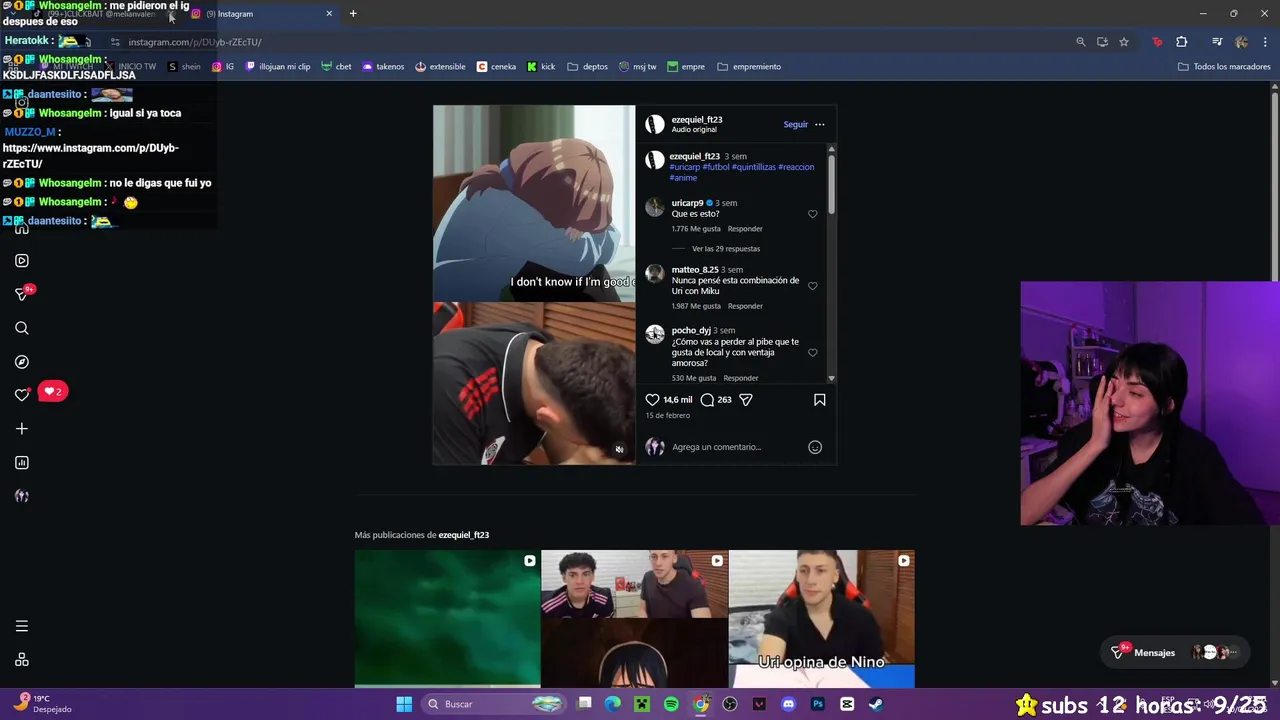Create a new post with plus icon
Viewport: 1280px width, 720px height.
click(22, 429)
